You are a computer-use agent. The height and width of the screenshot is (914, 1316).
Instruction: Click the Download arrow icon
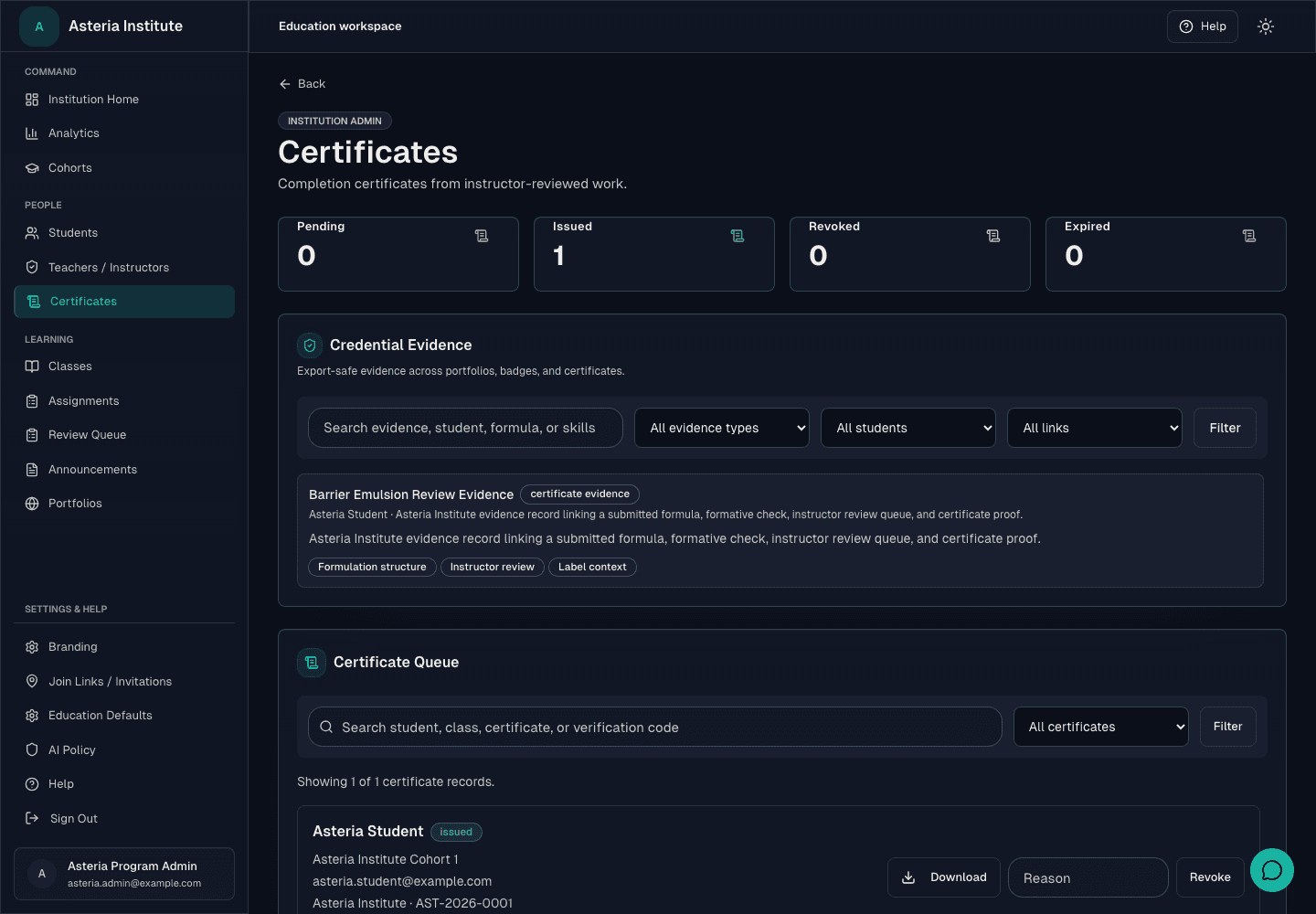(908, 877)
